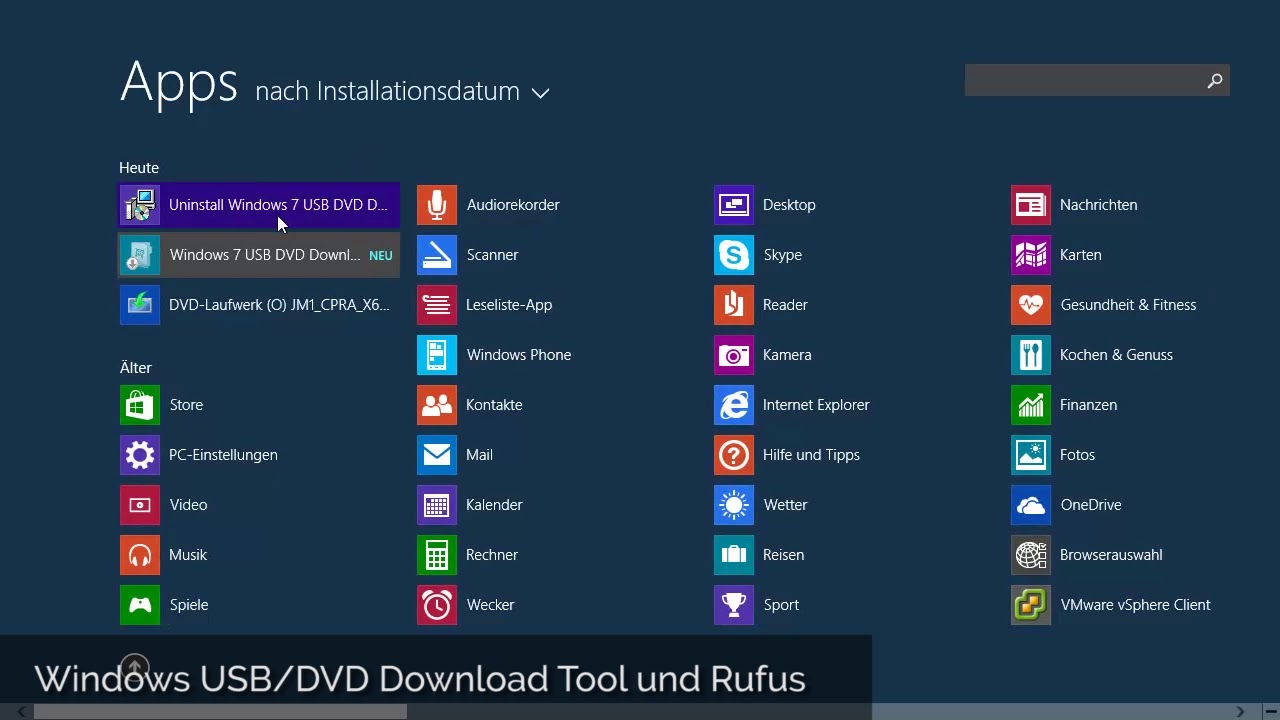The image size is (1280, 720).
Task: Open the Wecker alarm clock icon
Action: [x=437, y=605]
